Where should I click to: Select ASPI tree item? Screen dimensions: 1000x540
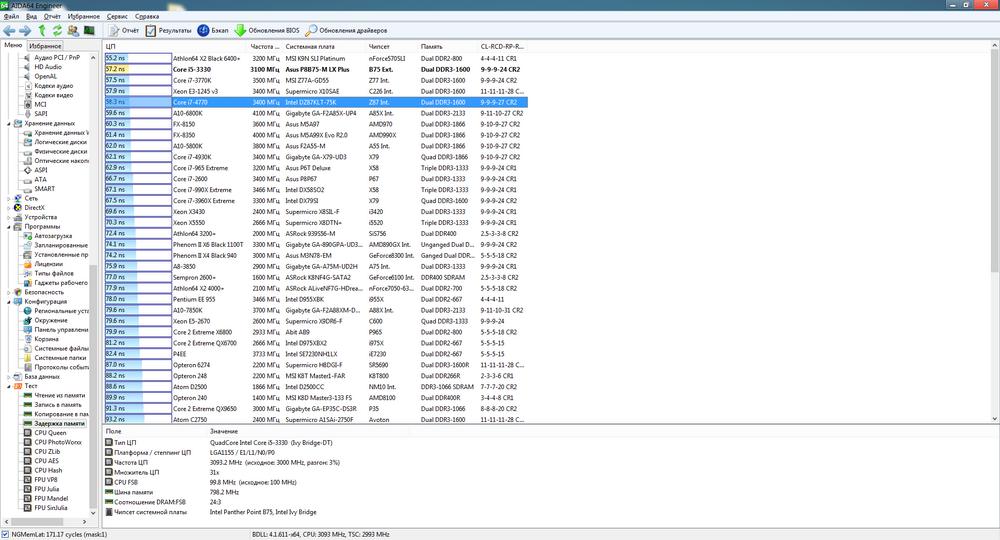coord(40,170)
